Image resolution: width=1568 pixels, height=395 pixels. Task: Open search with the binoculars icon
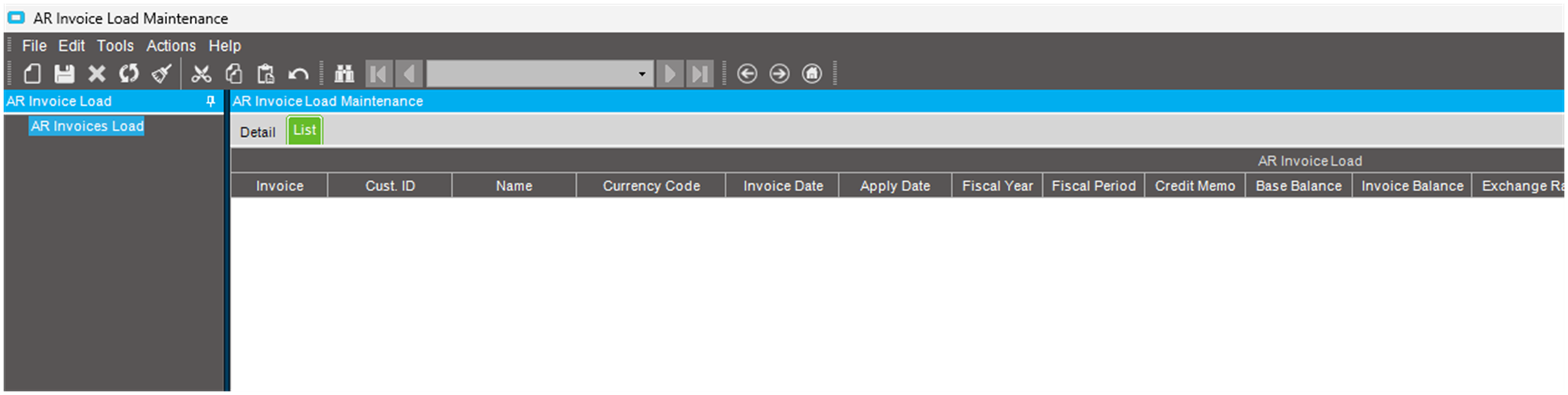click(344, 74)
